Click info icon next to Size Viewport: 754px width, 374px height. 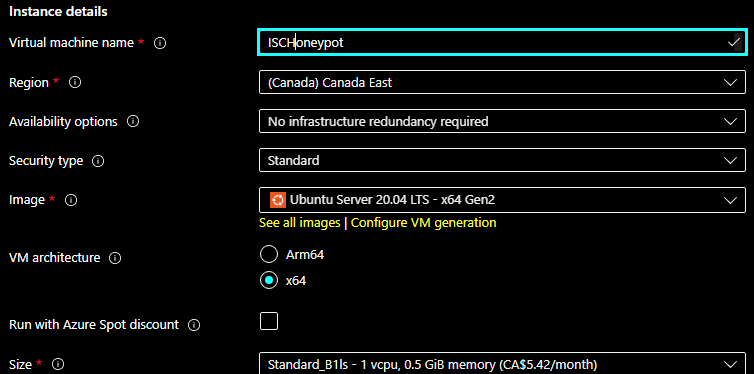coord(58,364)
